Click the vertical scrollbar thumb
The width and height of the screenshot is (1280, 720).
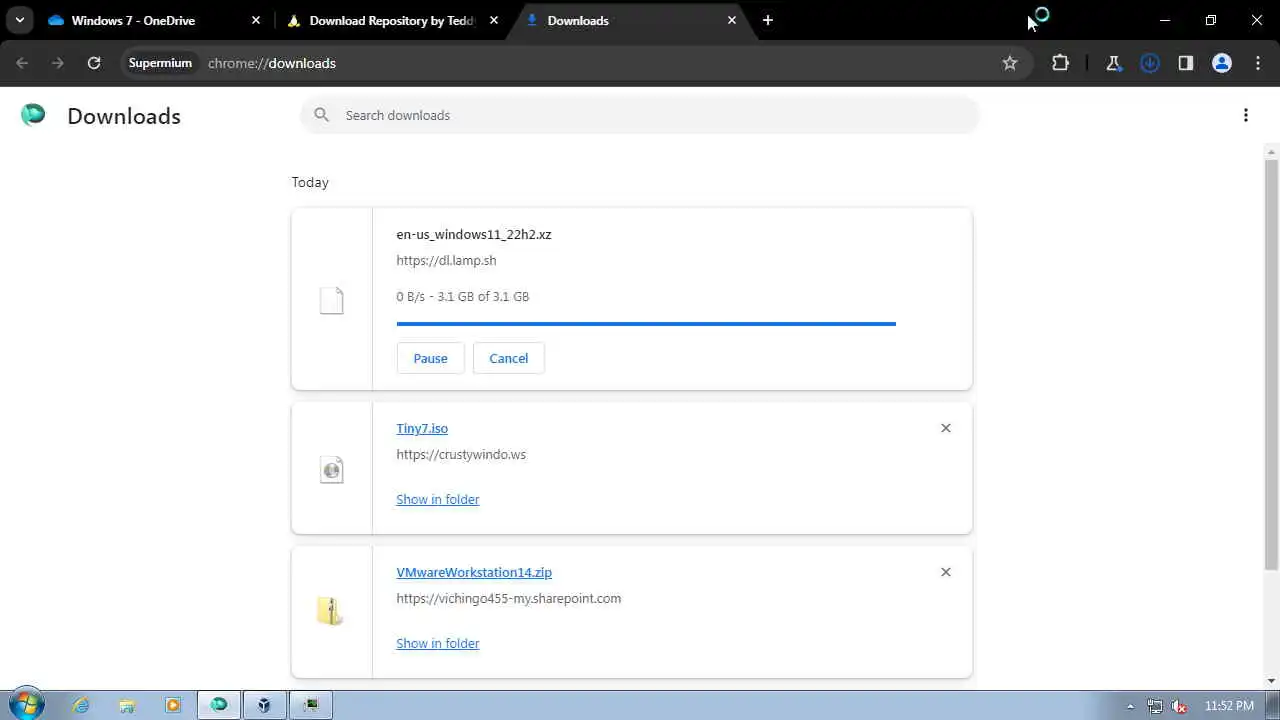pos(1272,365)
